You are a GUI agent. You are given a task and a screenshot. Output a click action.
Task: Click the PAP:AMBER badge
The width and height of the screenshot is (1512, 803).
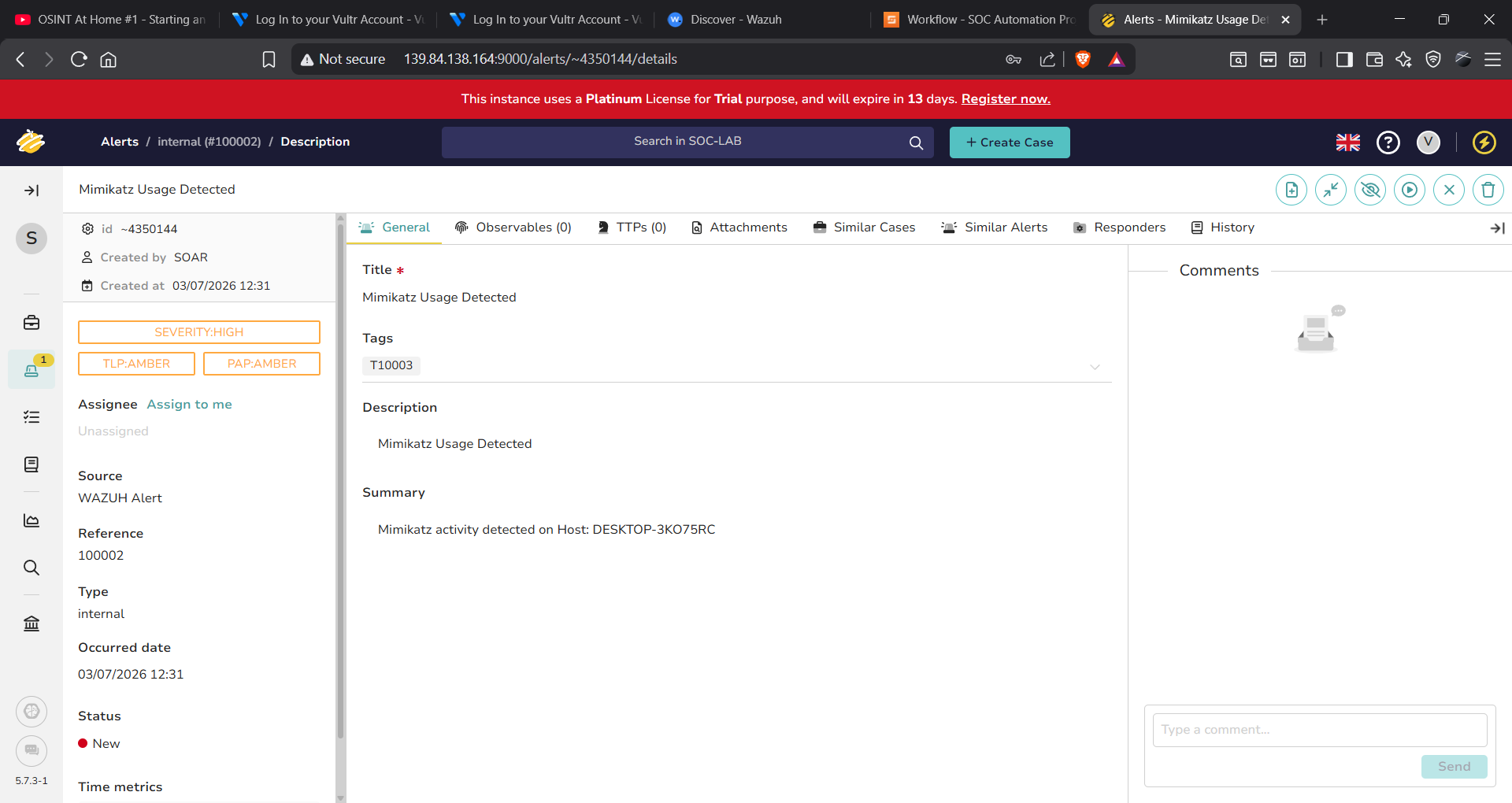(x=262, y=364)
